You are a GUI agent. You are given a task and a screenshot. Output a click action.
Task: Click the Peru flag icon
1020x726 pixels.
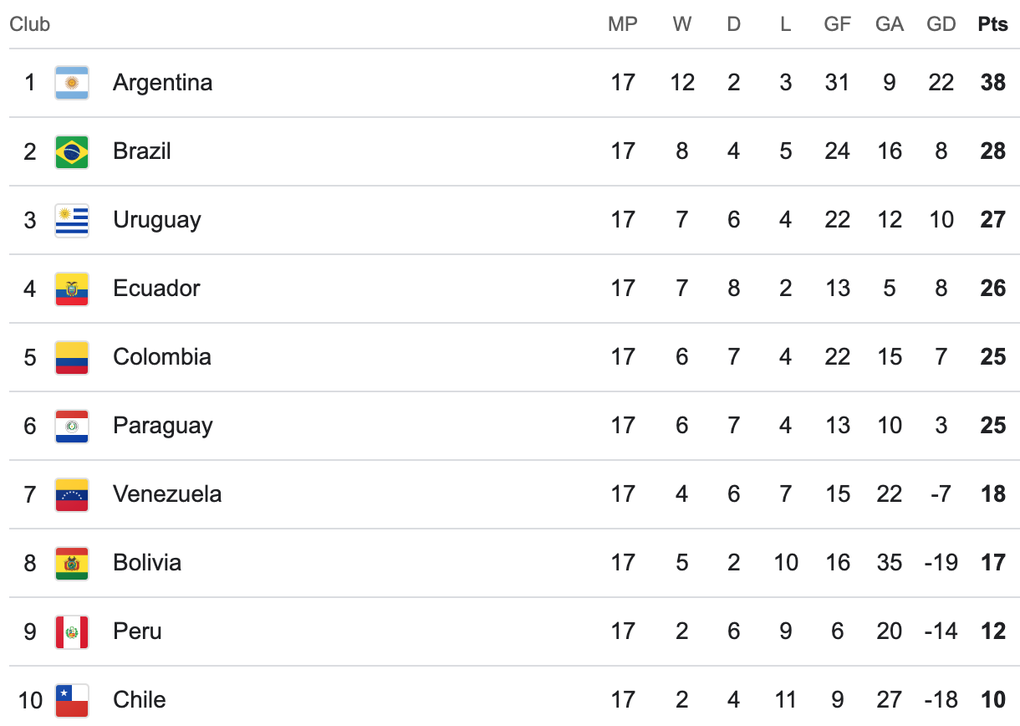coord(72,631)
